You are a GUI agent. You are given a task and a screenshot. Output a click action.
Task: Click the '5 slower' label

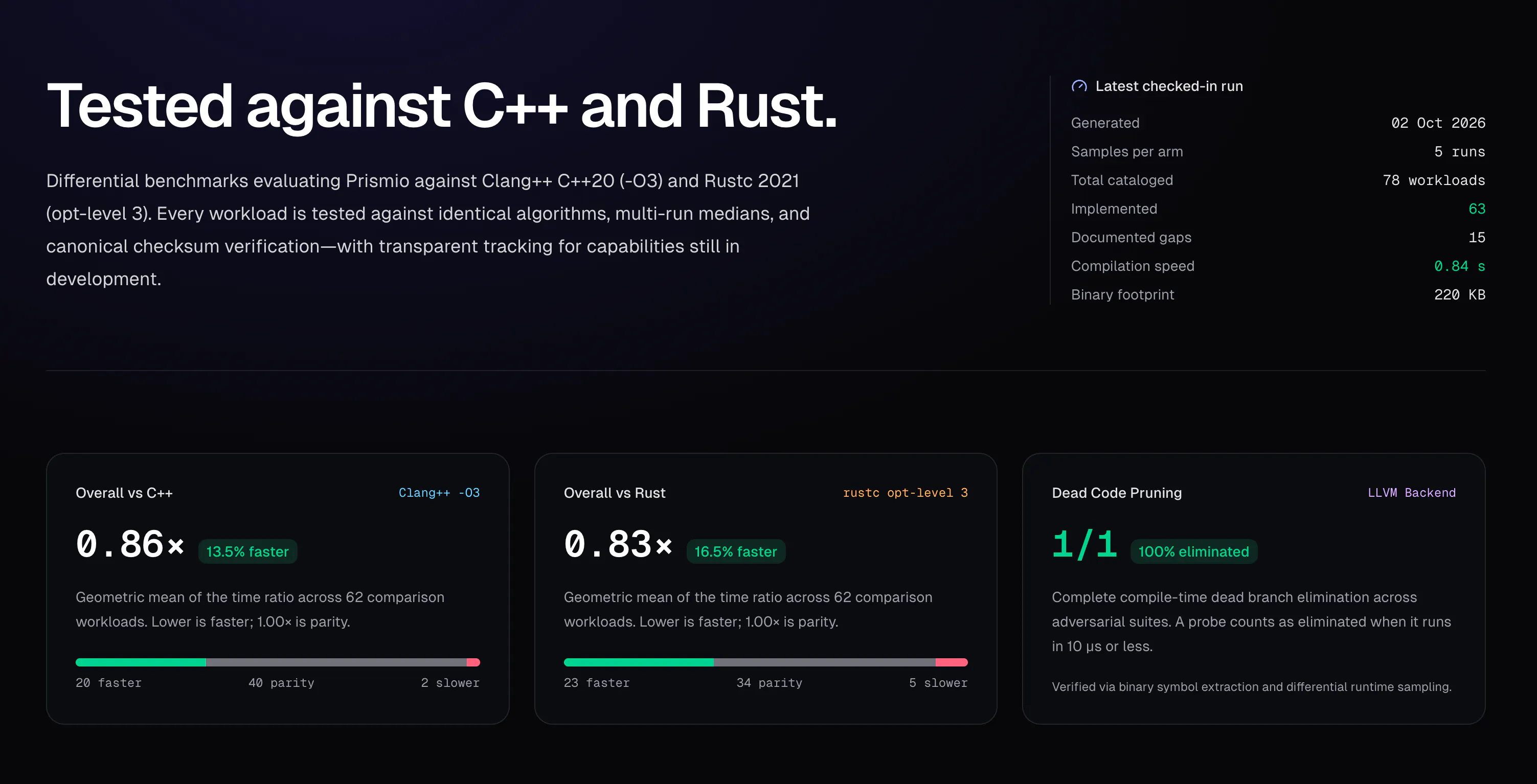point(938,683)
